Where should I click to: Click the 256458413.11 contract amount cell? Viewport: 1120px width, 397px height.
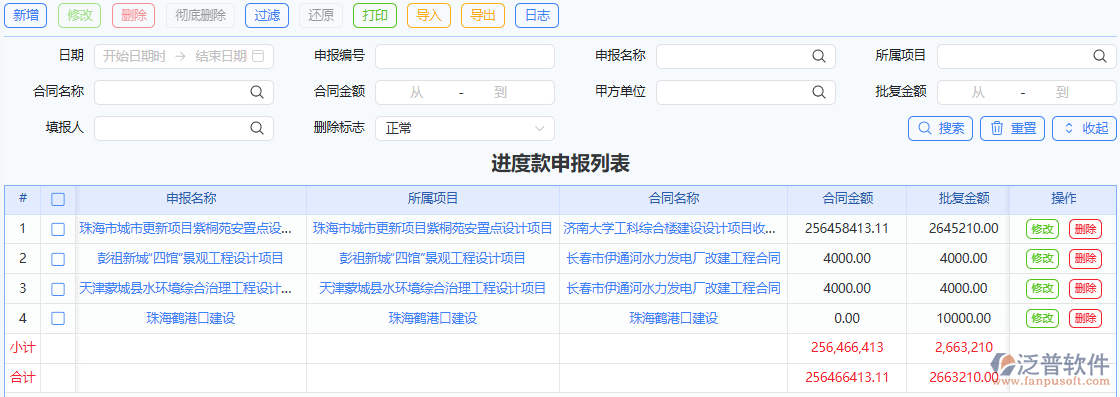point(846,229)
